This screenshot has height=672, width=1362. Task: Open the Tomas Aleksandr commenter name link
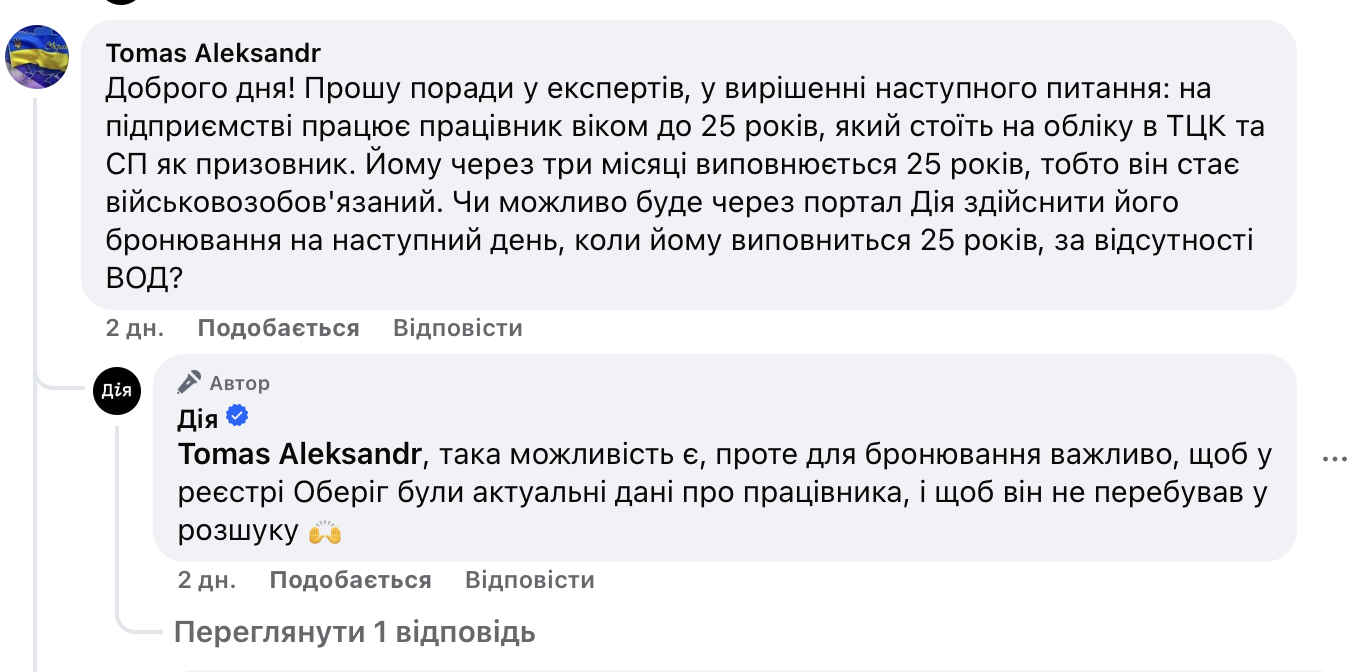pyautogui.click(x=213, y=52)
